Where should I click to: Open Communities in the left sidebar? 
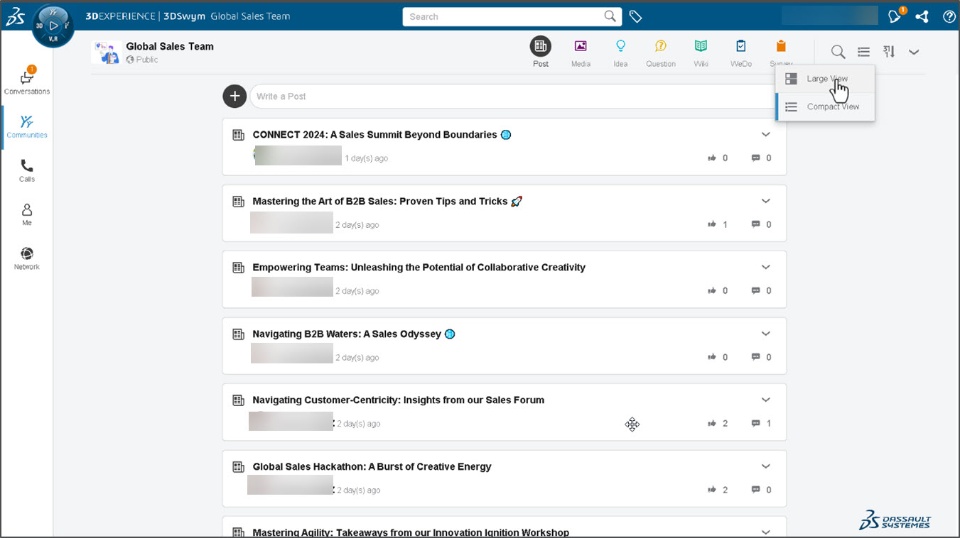click(x=27, y=127)
